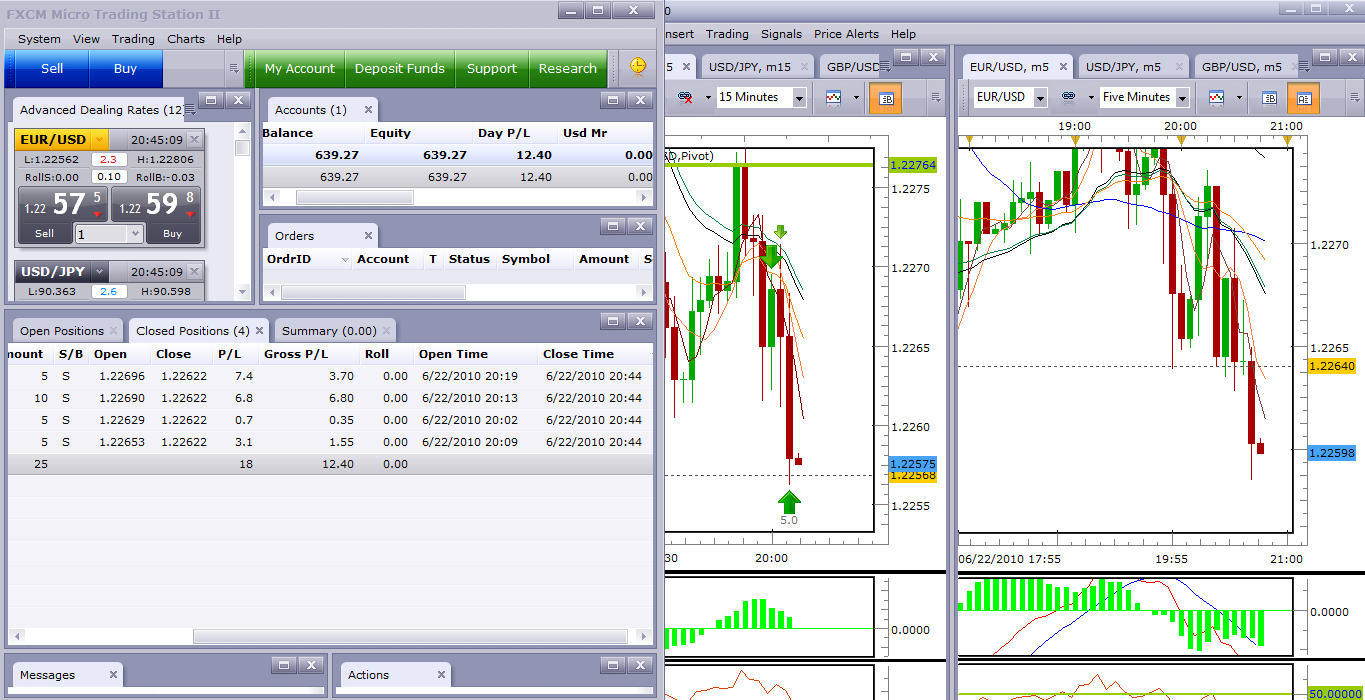Toggle the highlighted panel button in 15 Minutes chart toolbar
The image size is (1365, 700).
883,97
